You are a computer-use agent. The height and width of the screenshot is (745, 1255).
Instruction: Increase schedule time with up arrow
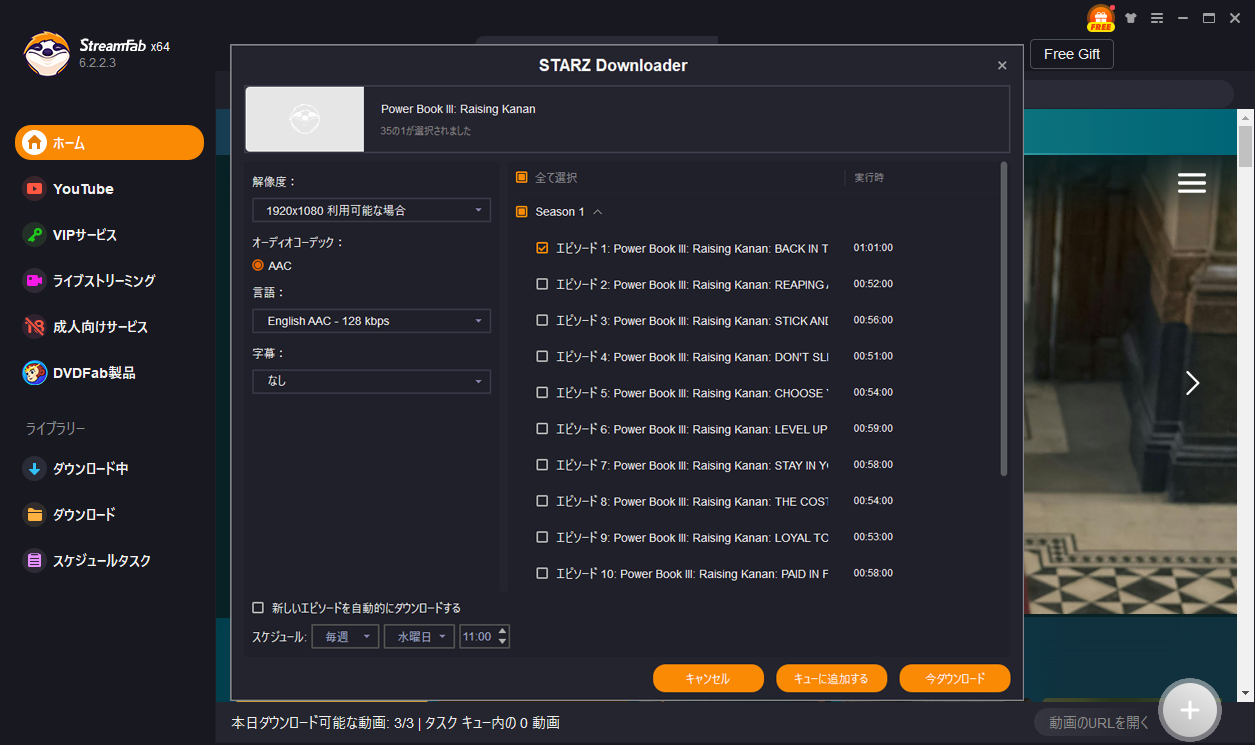click(502, 631)
